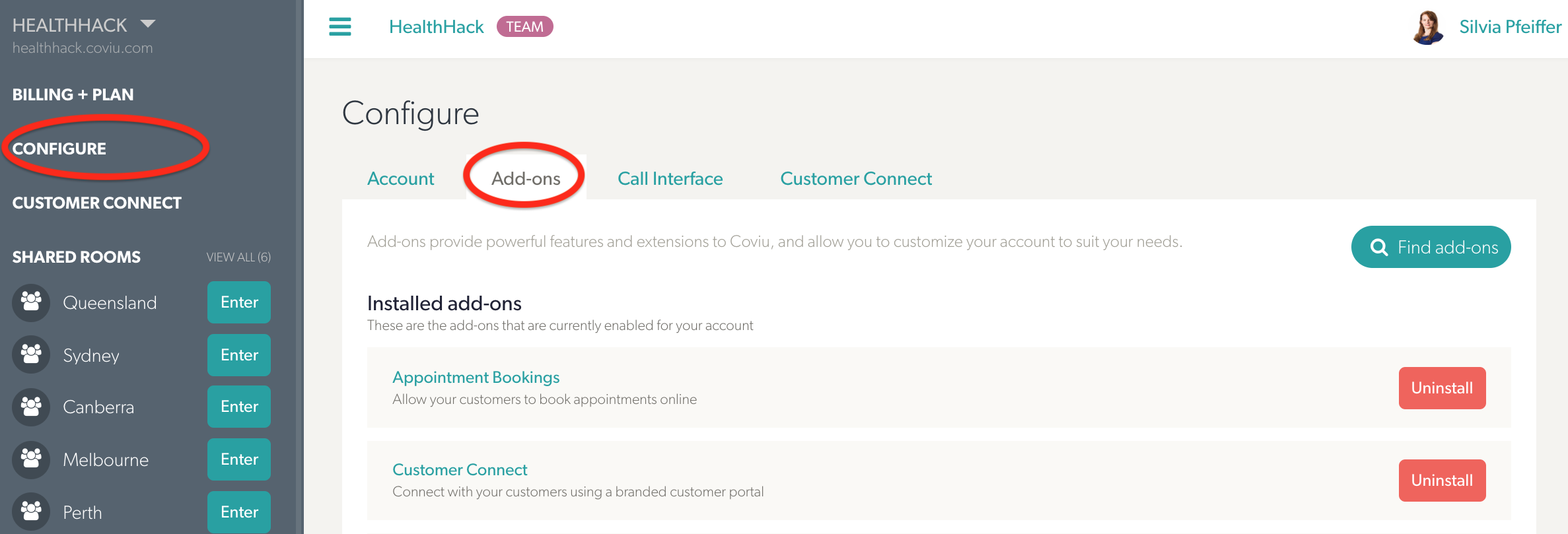Click View All (6) shared rooms
Screen dimensions: 1568x534
click(238, 257)
